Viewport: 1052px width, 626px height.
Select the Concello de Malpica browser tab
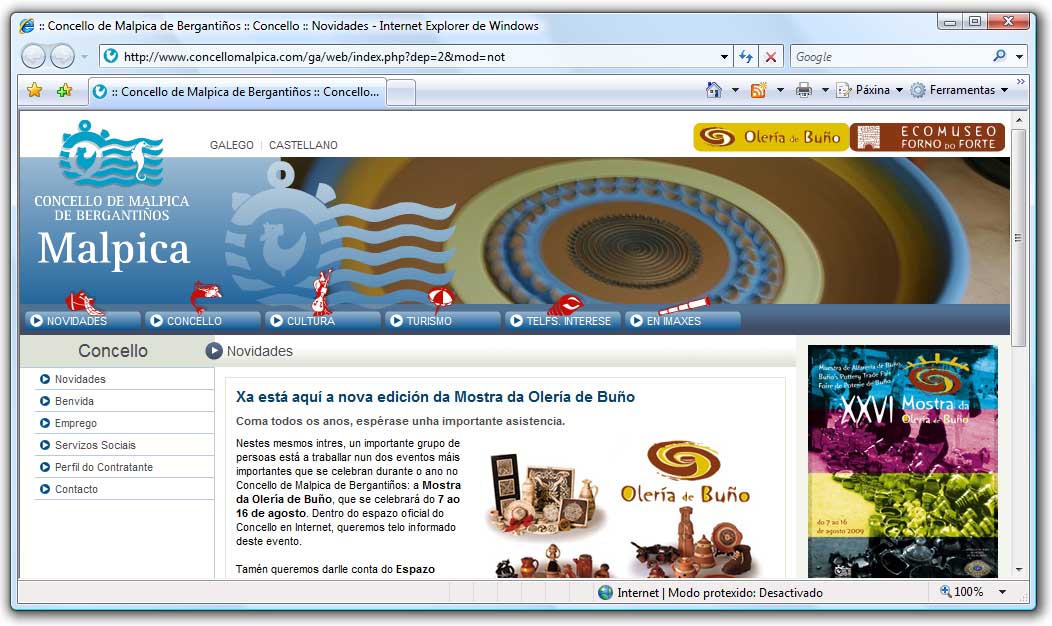238,92
